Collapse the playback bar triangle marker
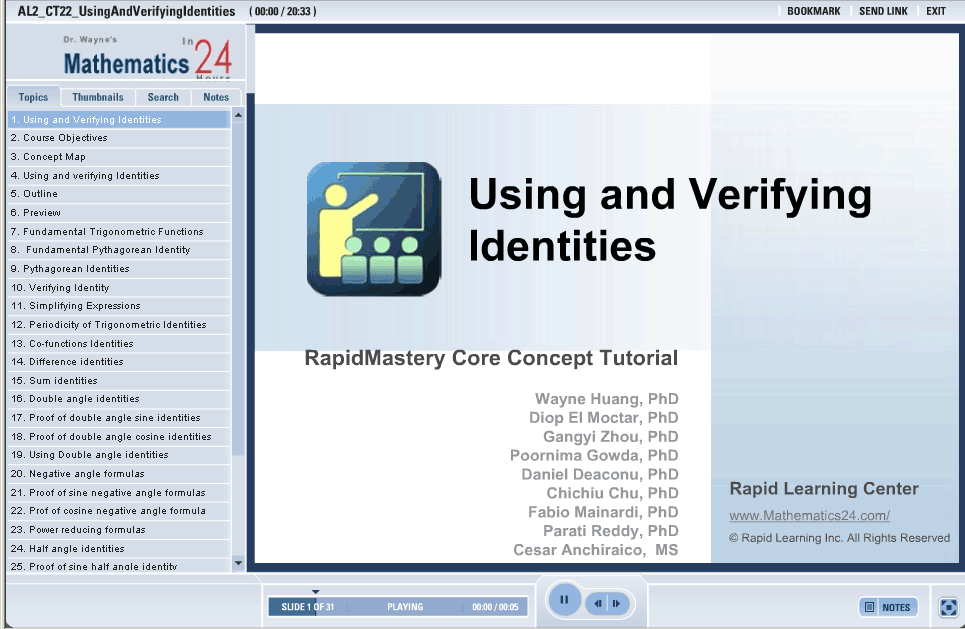 point(315,592)
